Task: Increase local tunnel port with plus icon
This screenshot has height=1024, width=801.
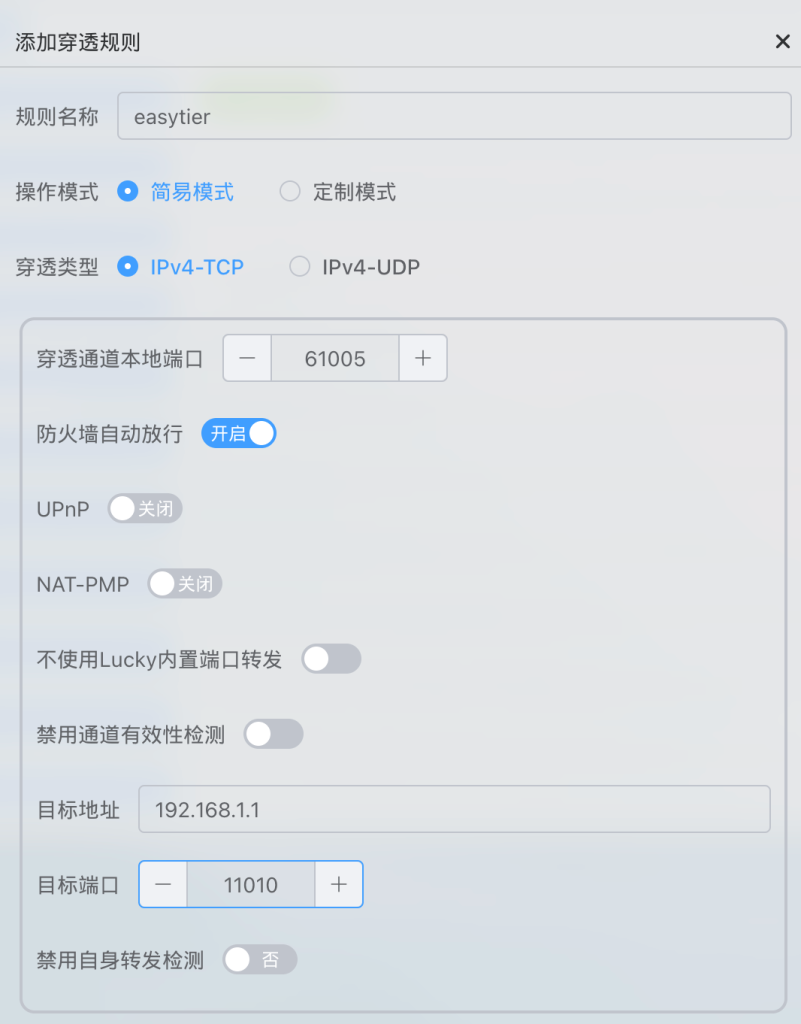Action: point(423,359)
